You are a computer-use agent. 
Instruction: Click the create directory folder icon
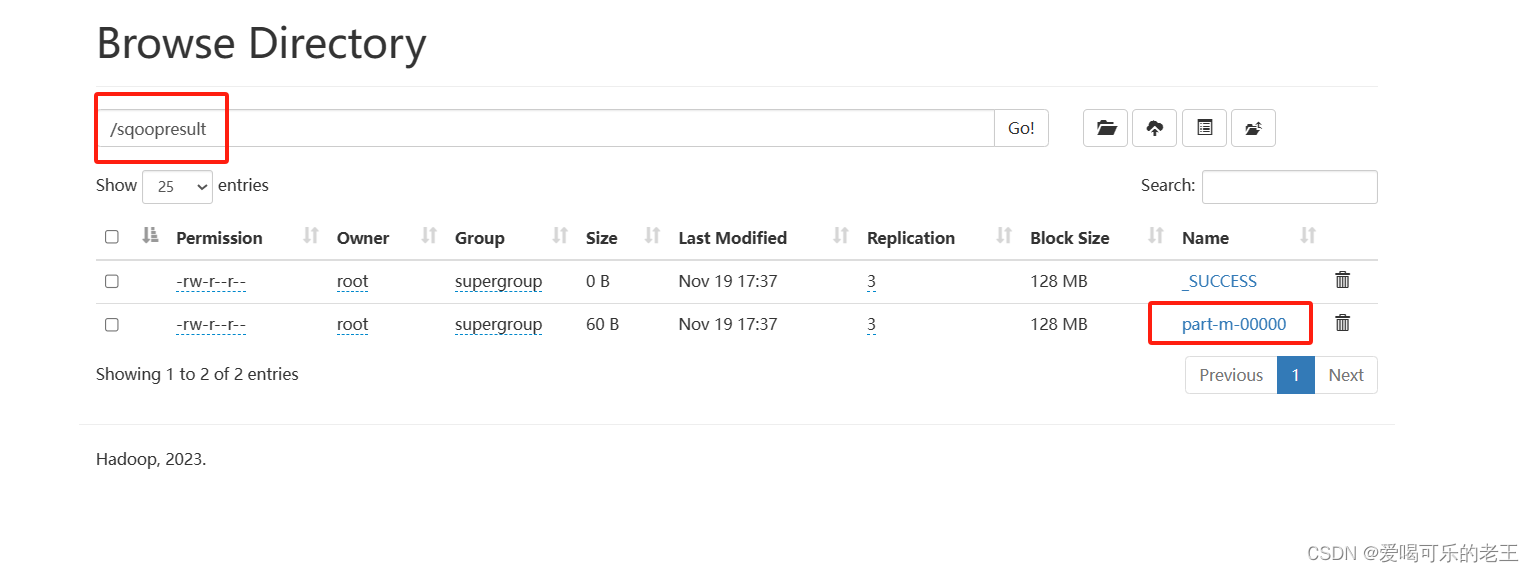coord(1106,128)
